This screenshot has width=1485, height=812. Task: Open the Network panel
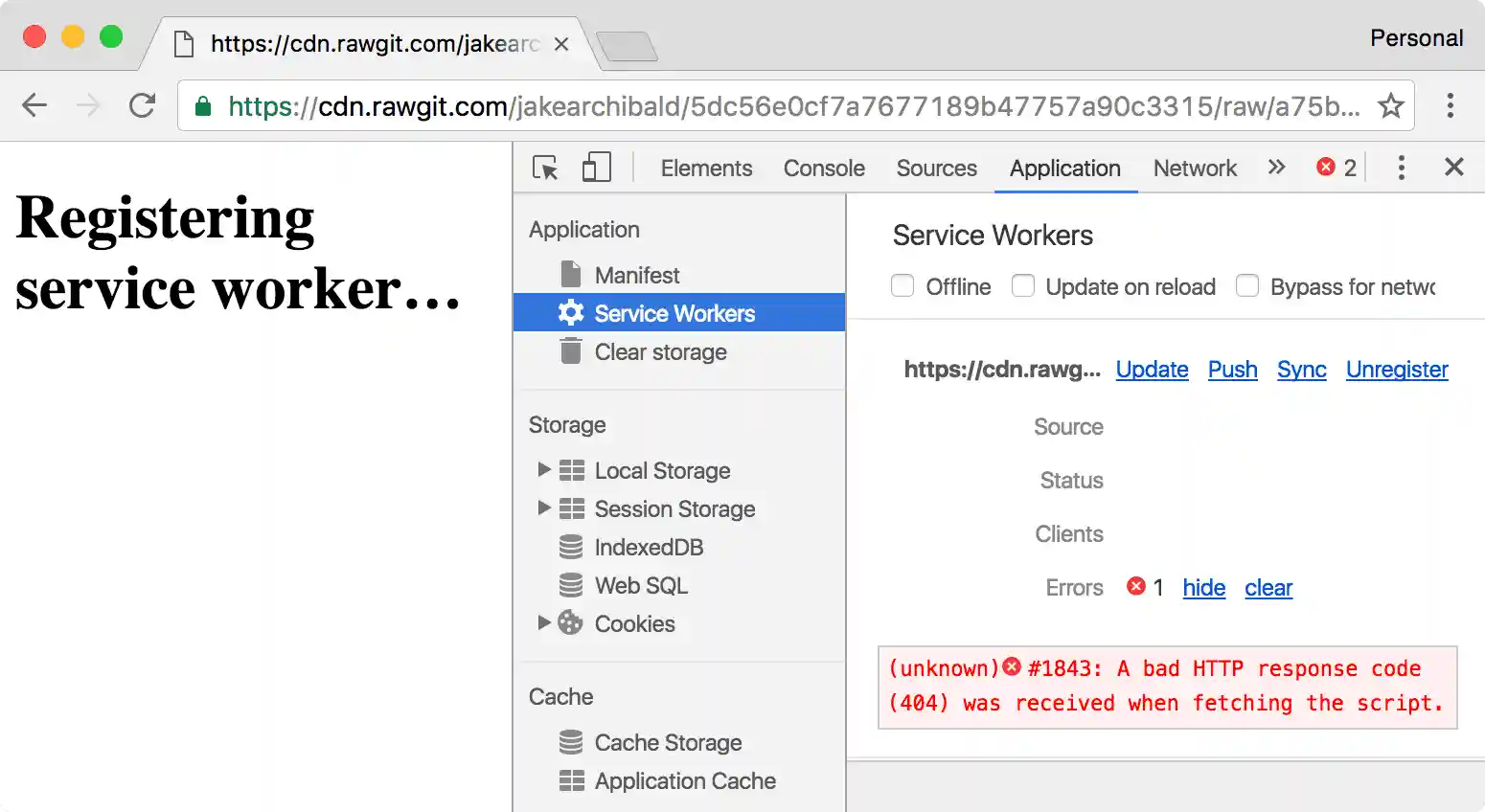click(x=1195, y=168)
